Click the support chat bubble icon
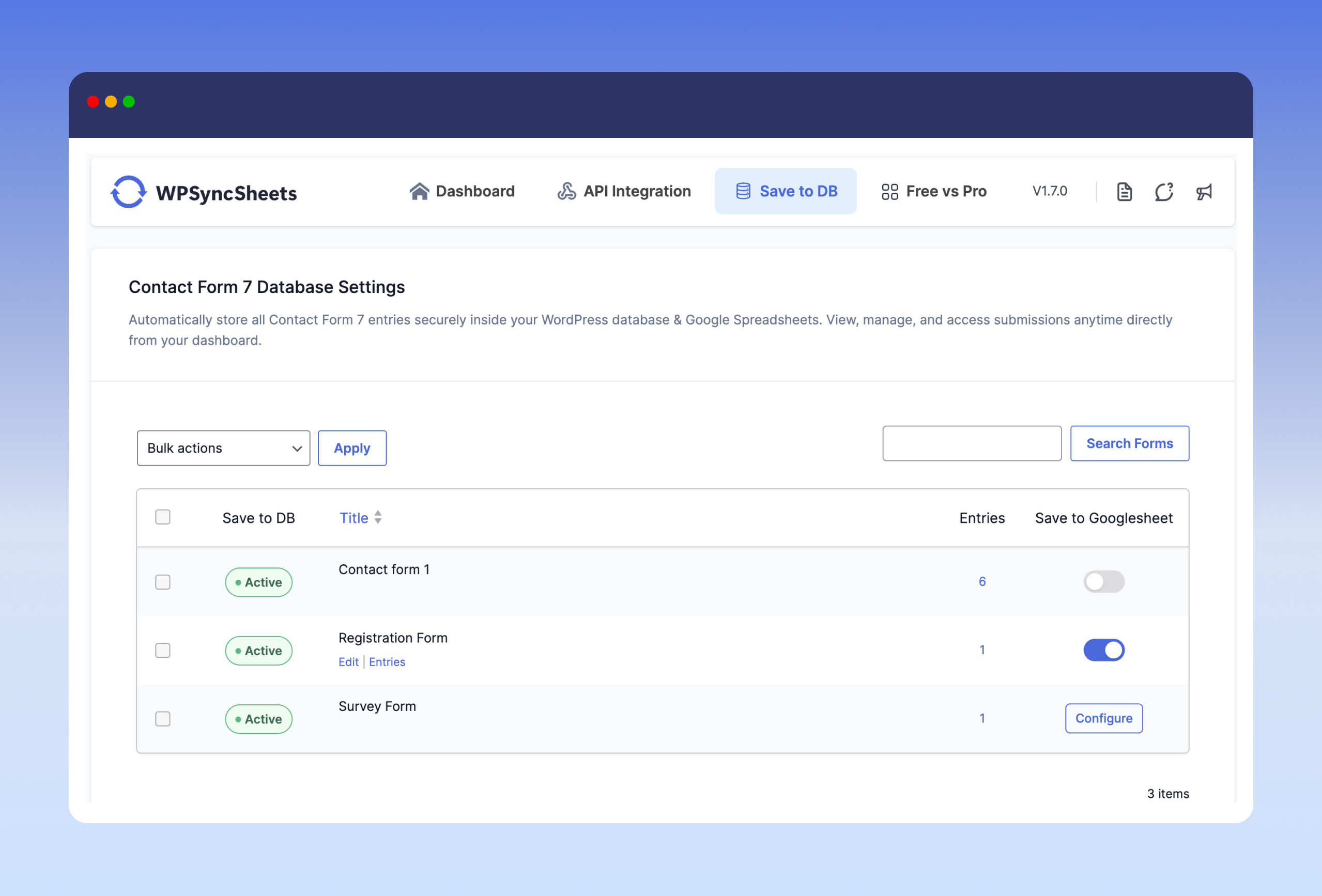Image resolution: width=1322 pixels, height=896 pixels. pyautogui.click(x=1164, y=192)
